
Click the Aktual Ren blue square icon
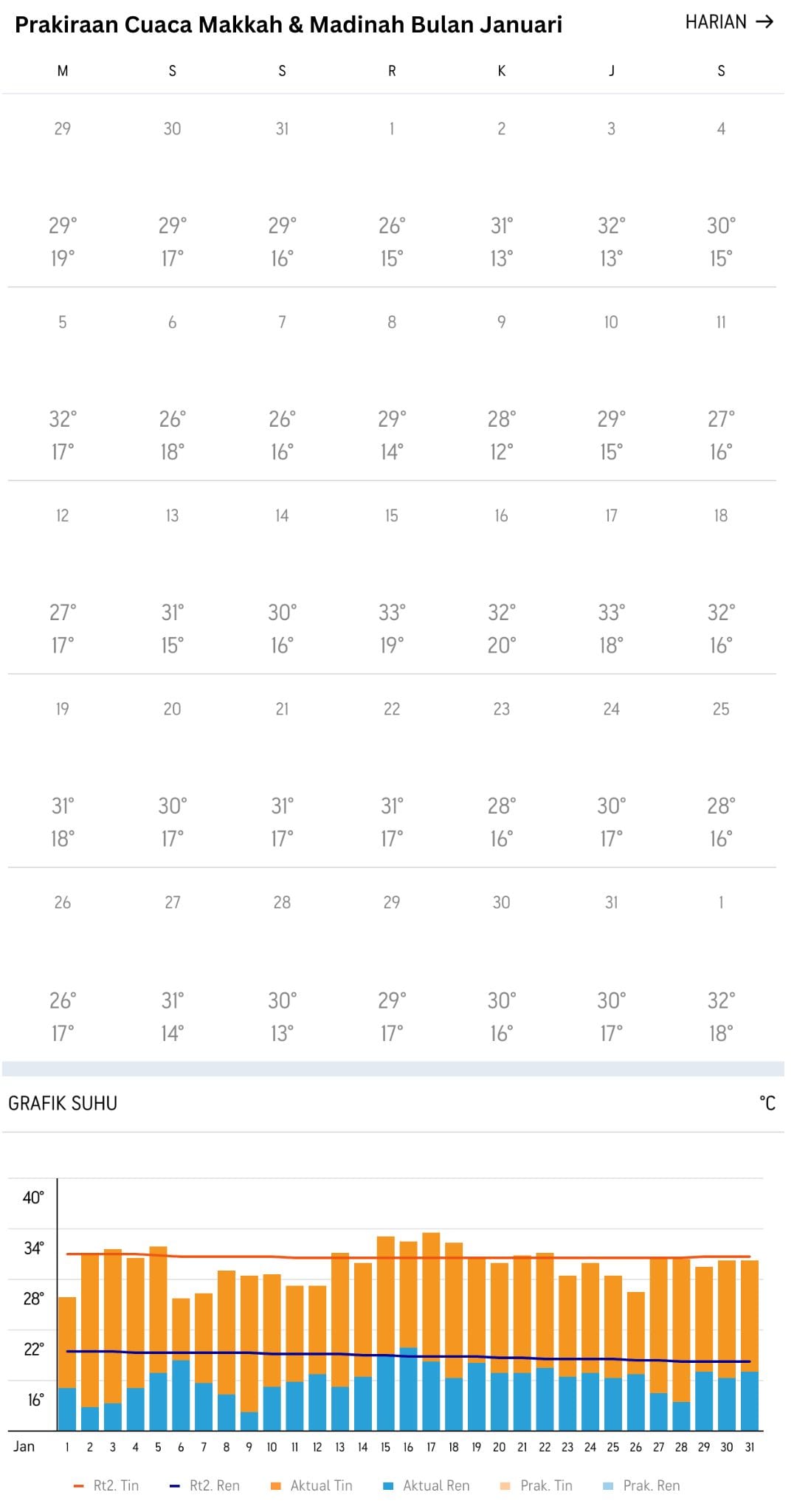point(388,1485)
